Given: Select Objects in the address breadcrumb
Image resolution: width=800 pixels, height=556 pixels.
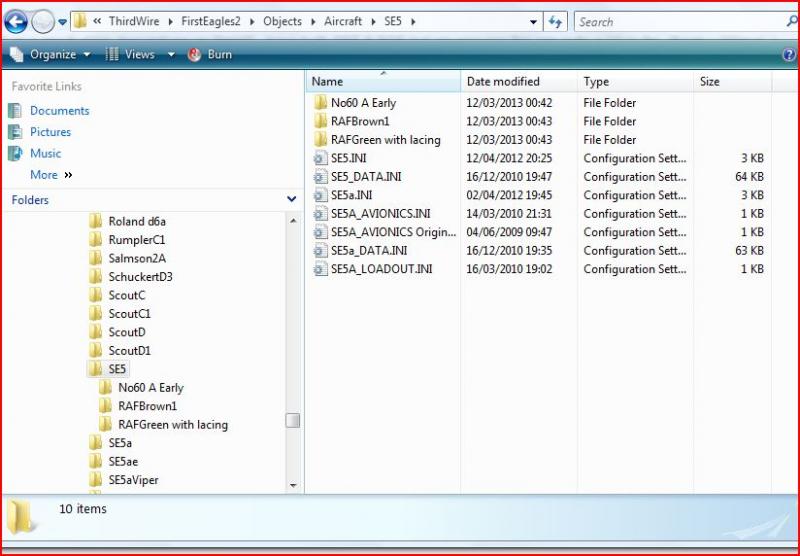Looking at the screenshot, I should point(282,21).
